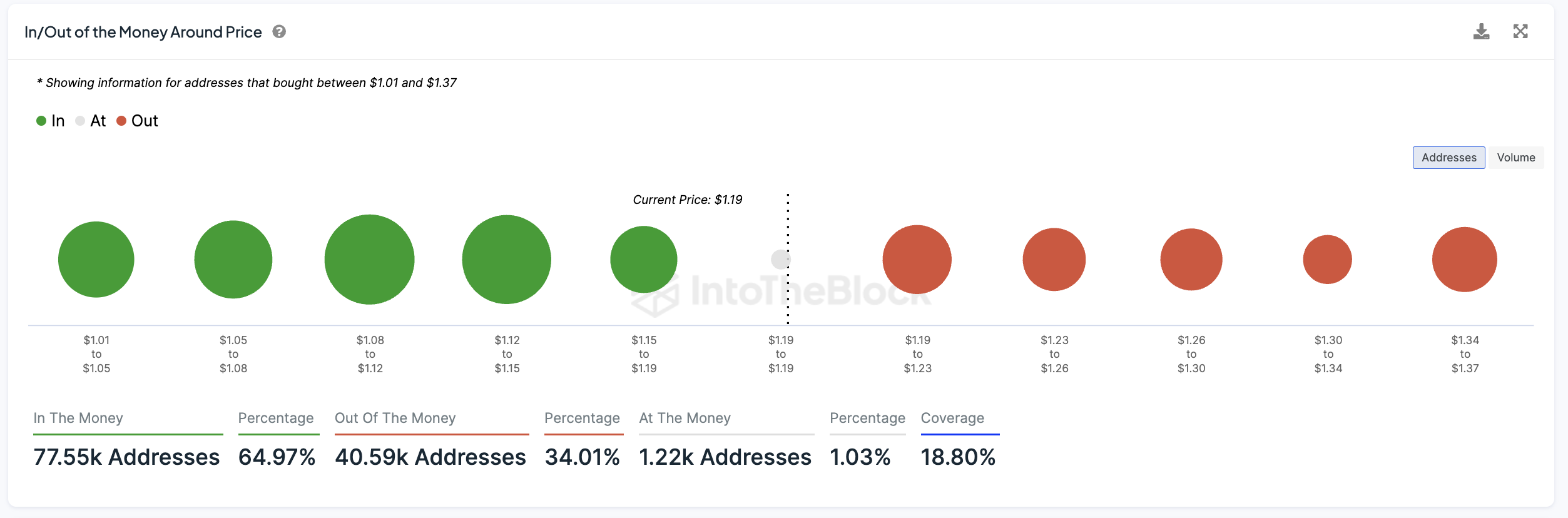The image size is (1568, 518).
Task: Click the red $1.19 to $1.23 bubble
Action: (917, 259)
